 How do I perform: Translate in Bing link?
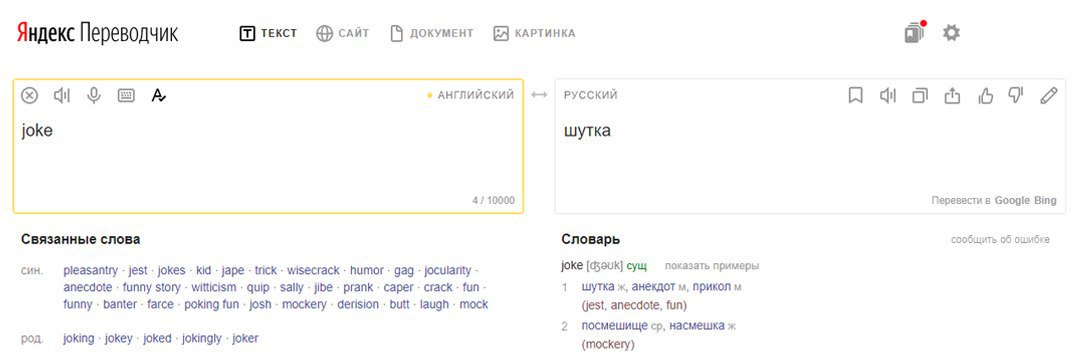tap(1045, 200)
